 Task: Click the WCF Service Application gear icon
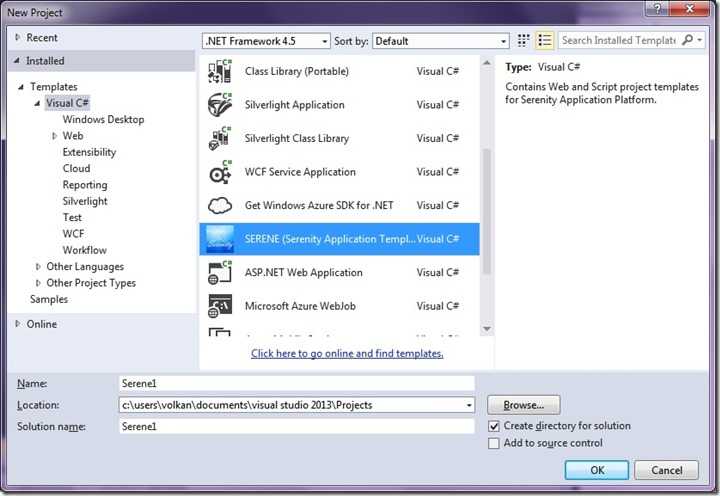tap(220, 172)
